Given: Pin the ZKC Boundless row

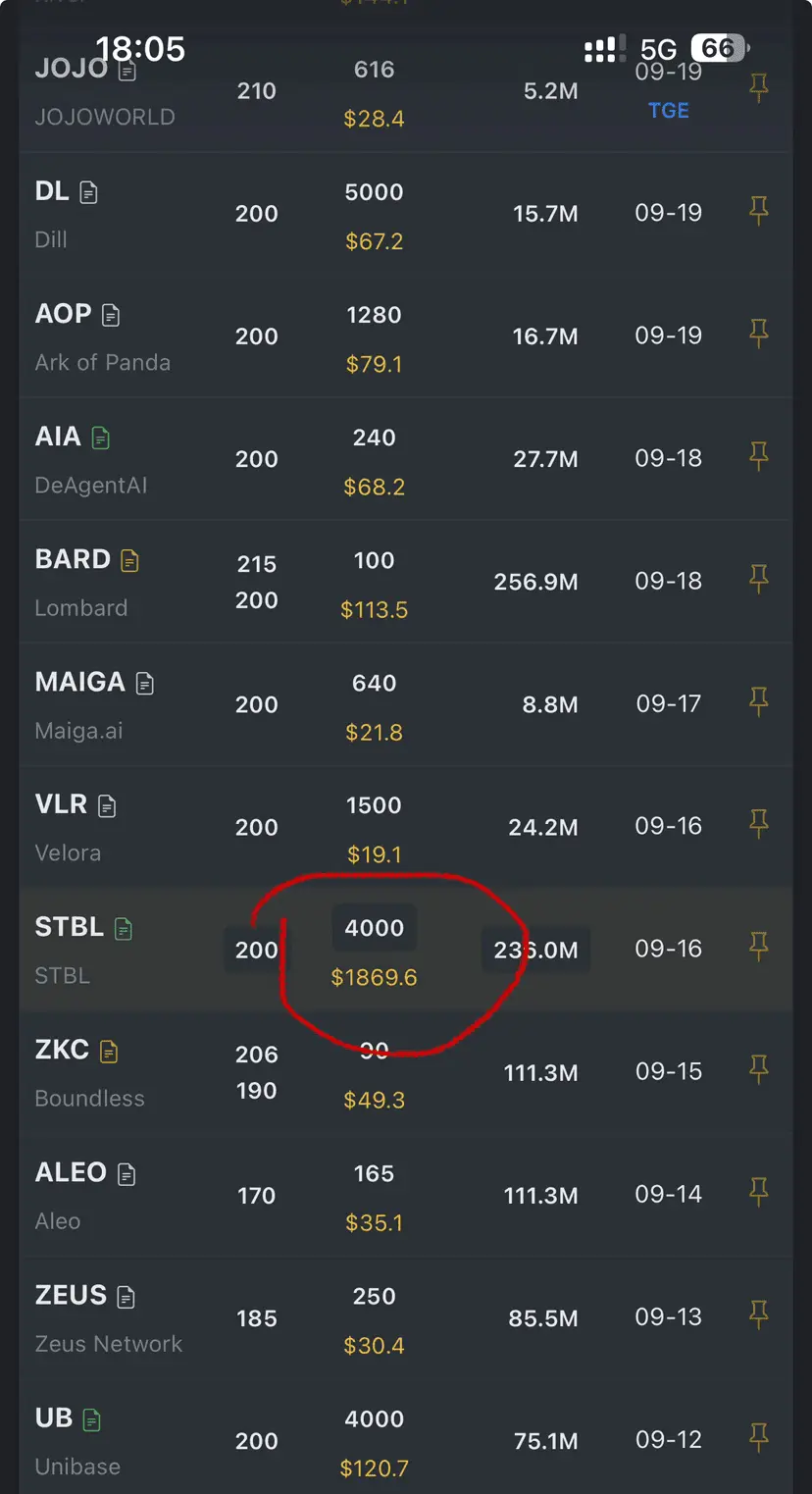Looking at the screenshot, I should [758, 1069].
